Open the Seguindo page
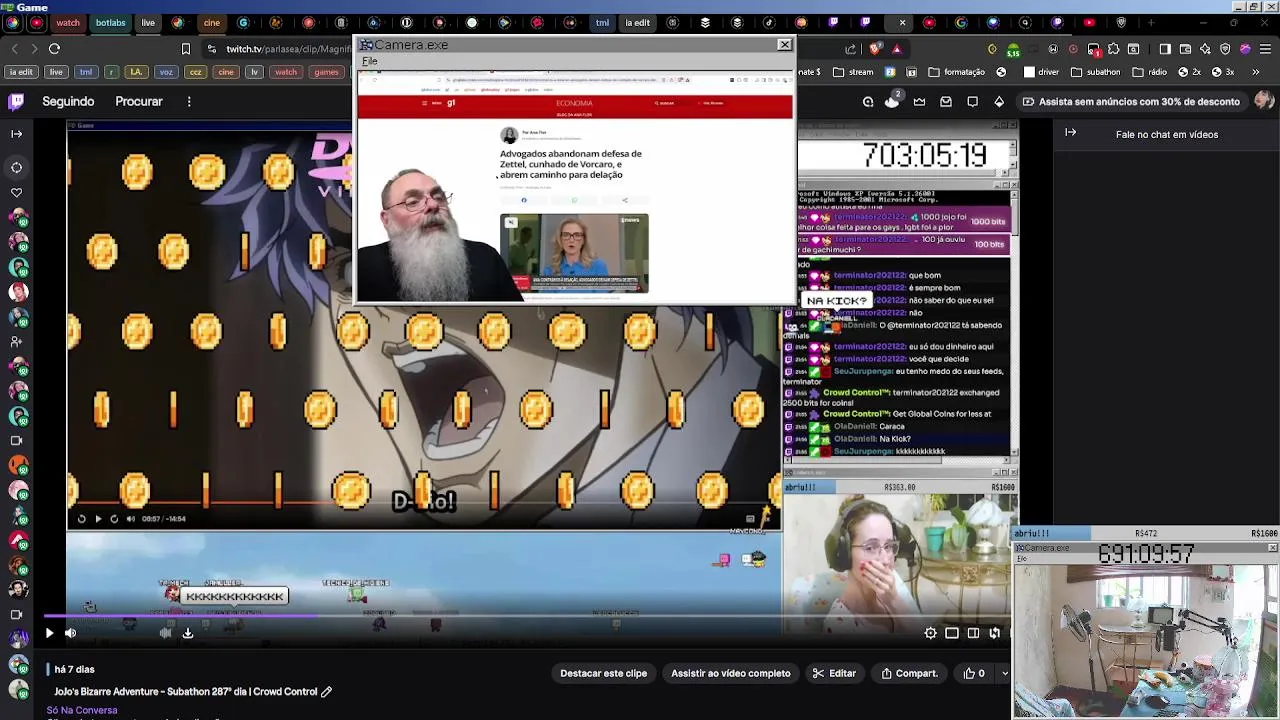 click(68, 101)
